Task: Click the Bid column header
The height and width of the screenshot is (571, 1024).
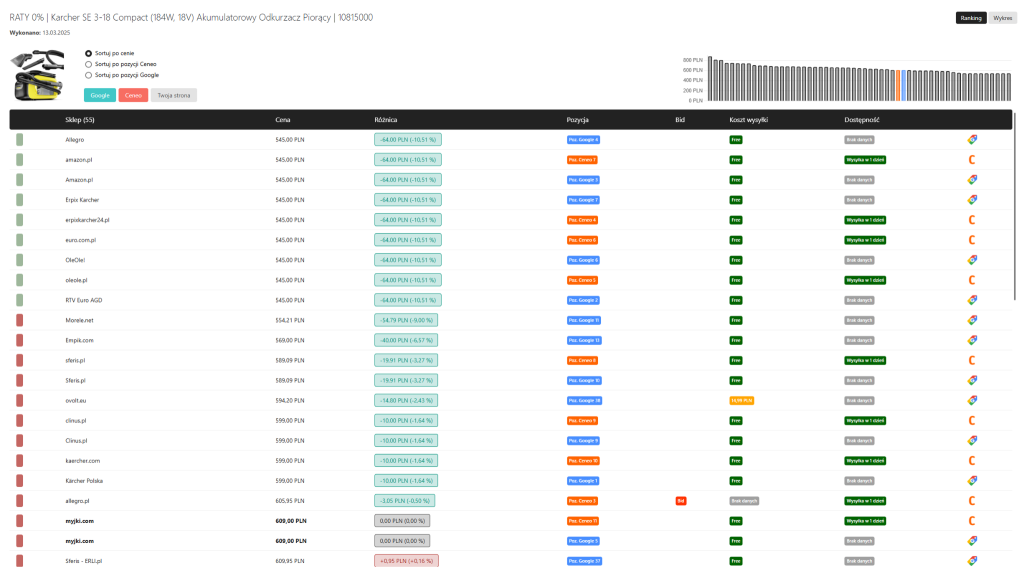Action: point(680,120)
